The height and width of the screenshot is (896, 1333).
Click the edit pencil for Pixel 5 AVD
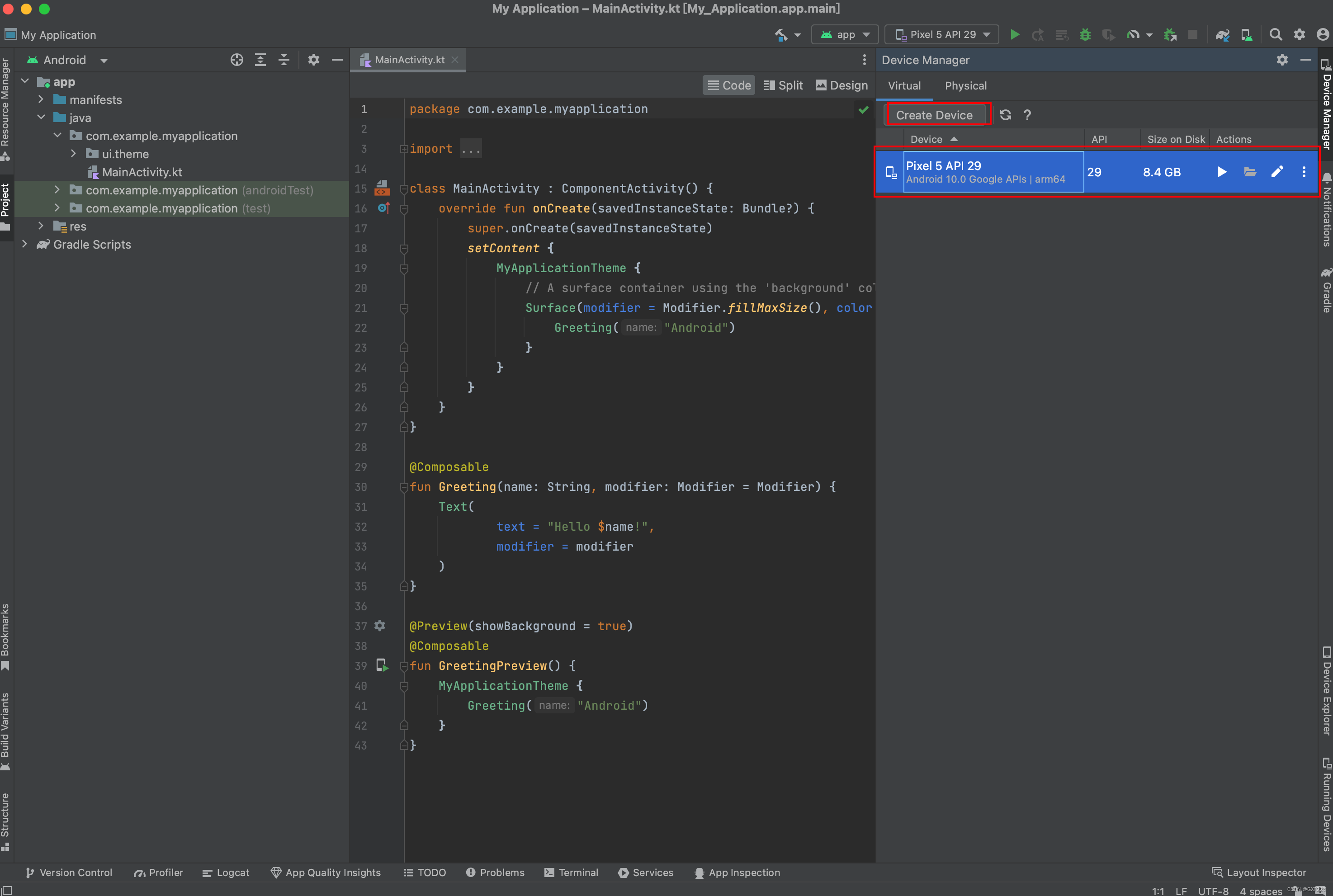click(1276, 172)
